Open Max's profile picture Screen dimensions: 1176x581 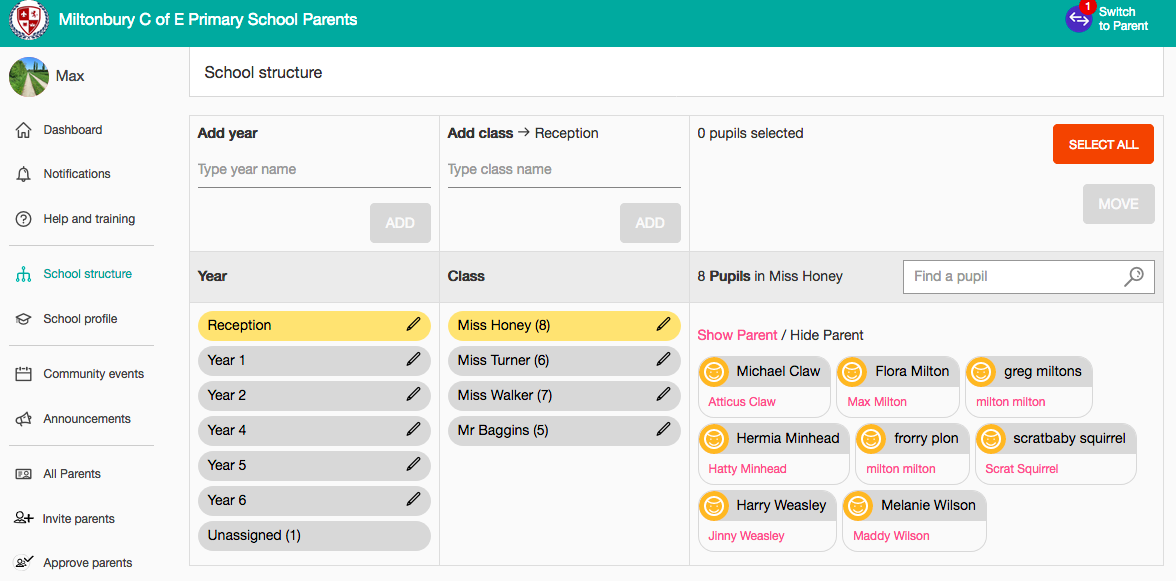tap(28, 76)
